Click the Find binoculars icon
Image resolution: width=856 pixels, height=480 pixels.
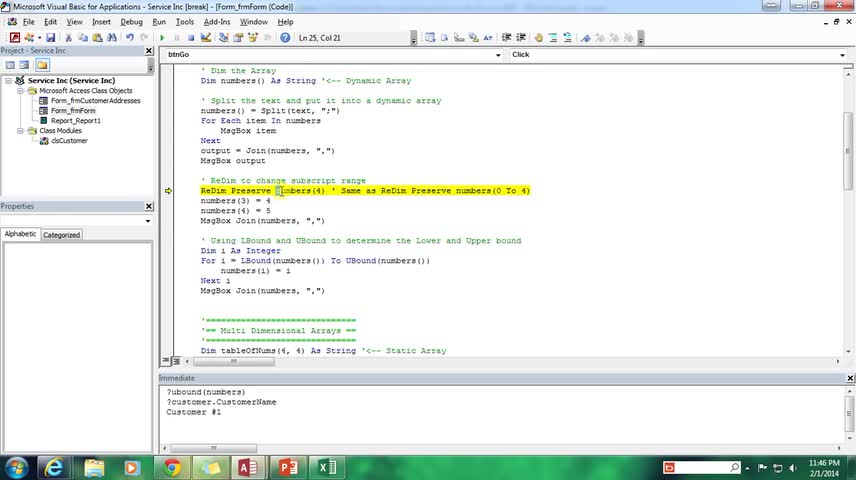point(112,38)
